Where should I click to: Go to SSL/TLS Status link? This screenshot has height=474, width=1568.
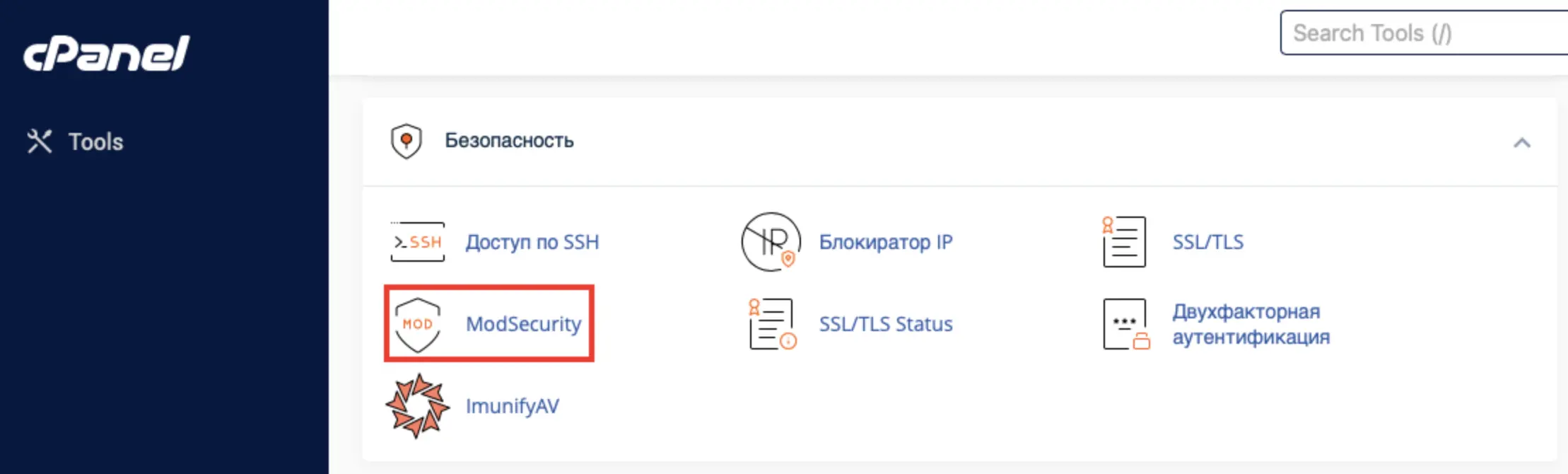[x=886, y=324]
